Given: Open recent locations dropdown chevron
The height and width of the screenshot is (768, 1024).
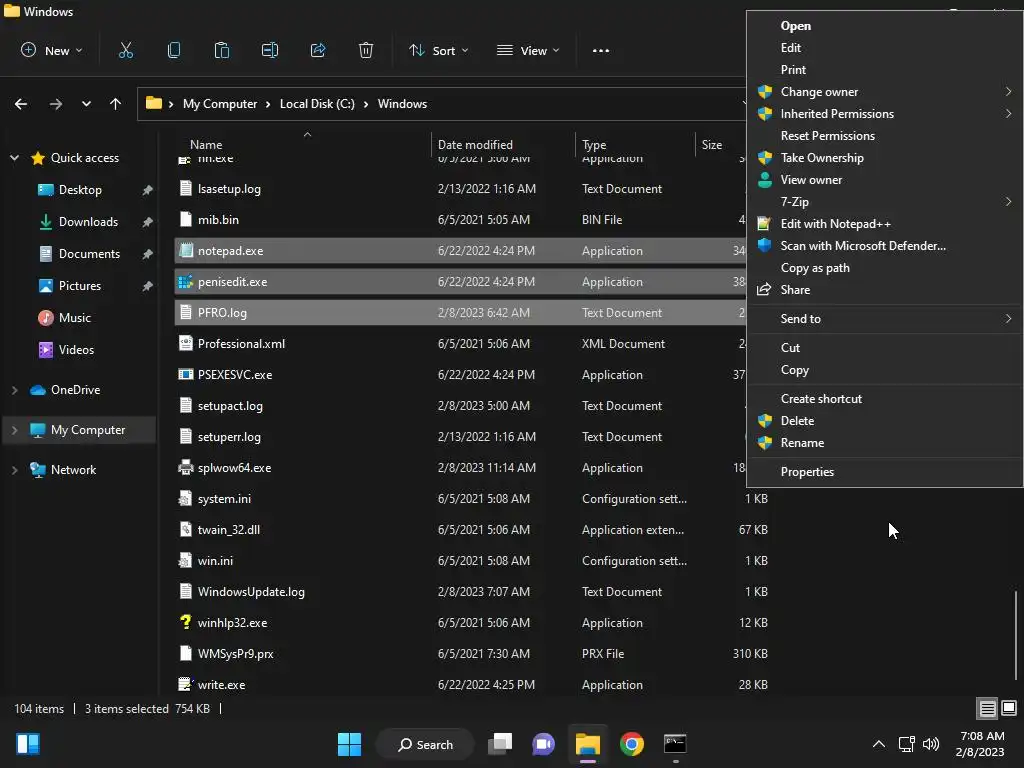Looking at the screenshot, I should [86, 104].
